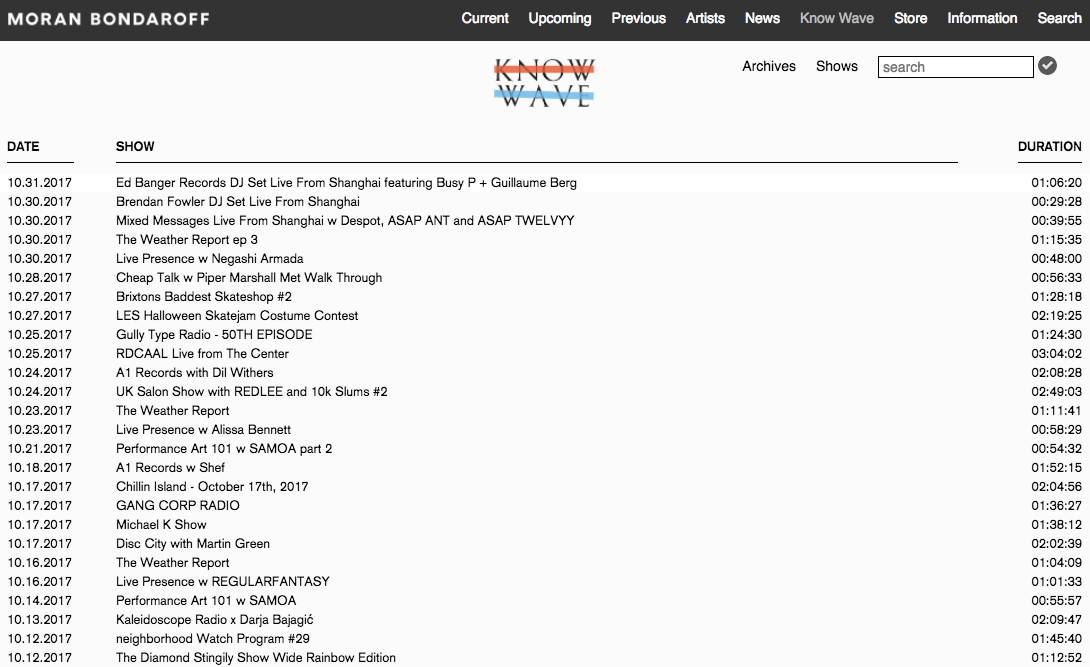Open UK Salon Show with REDLEE

[x=252, y=391]
